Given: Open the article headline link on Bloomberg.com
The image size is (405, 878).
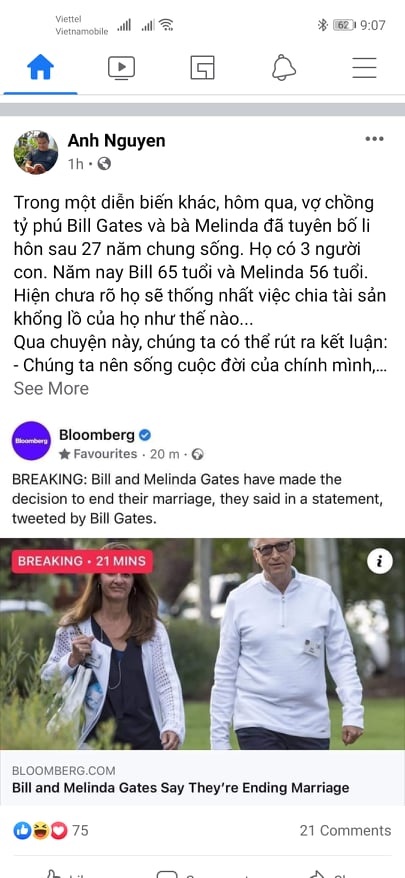Looking at the screenshot, I should pyautogui.click(x=180, y=788).
